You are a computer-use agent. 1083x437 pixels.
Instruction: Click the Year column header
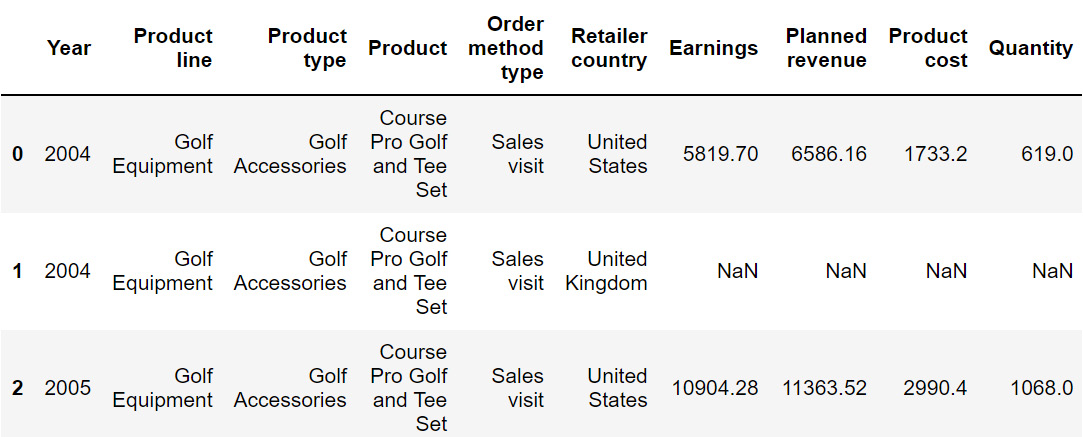pos(68,48)
